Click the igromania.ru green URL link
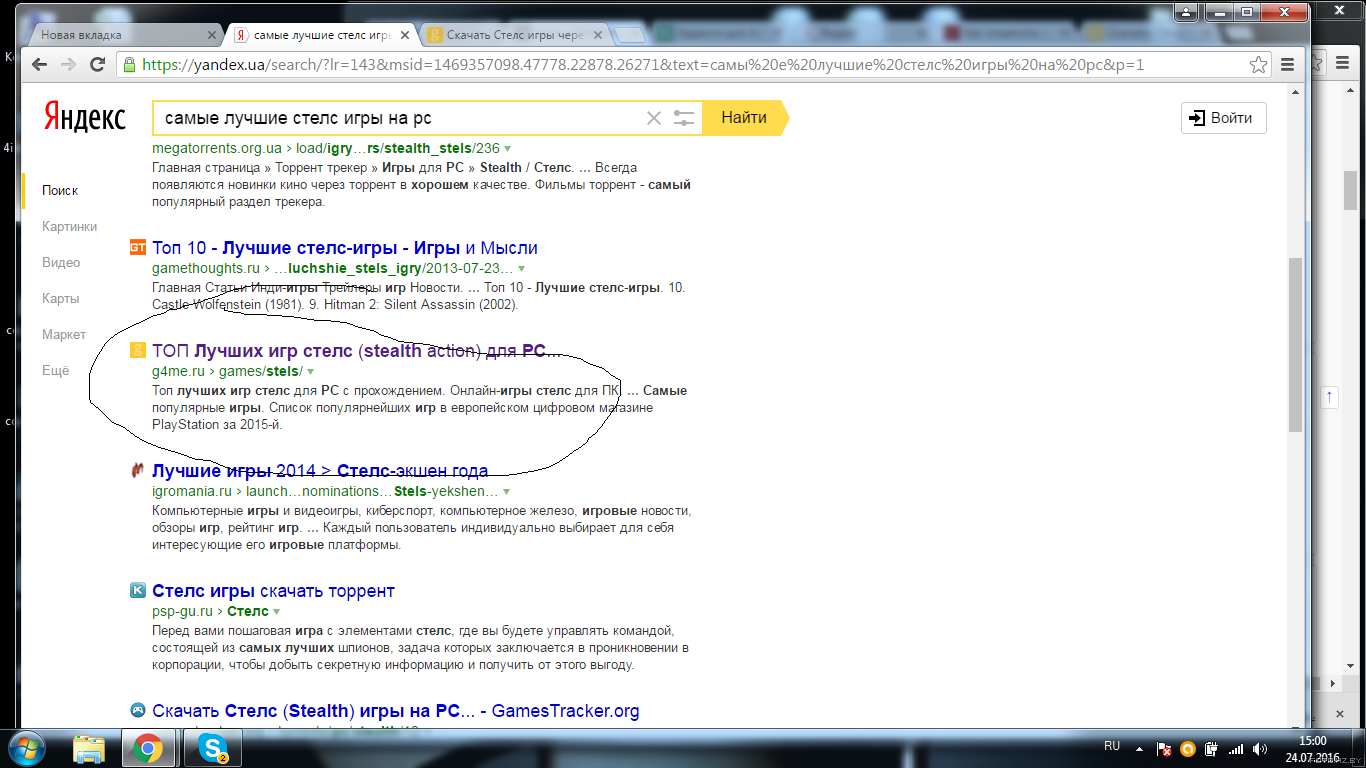The width and height of the screenshot is (1366, 768). click(x=325, y=492)
